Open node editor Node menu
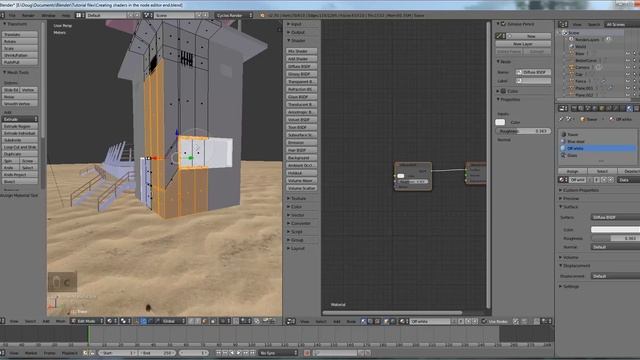640x360 pixels. coord(351,322)
